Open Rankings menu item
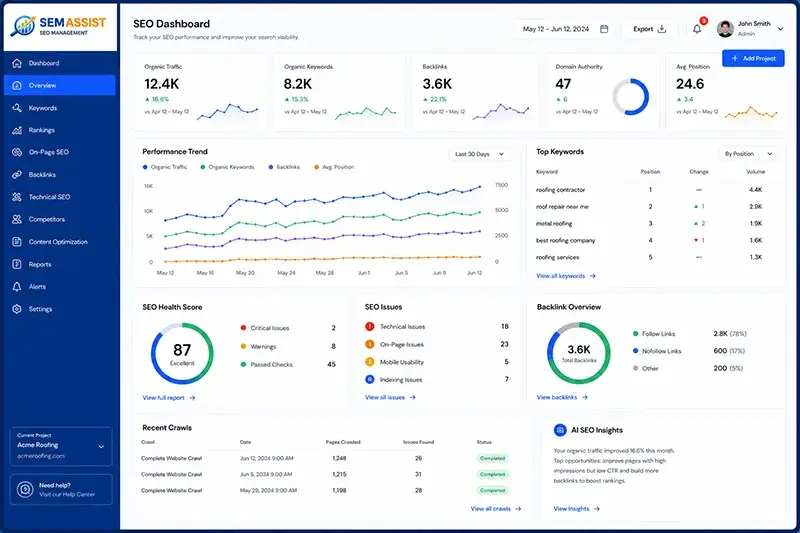 click(x=60, y=130)
